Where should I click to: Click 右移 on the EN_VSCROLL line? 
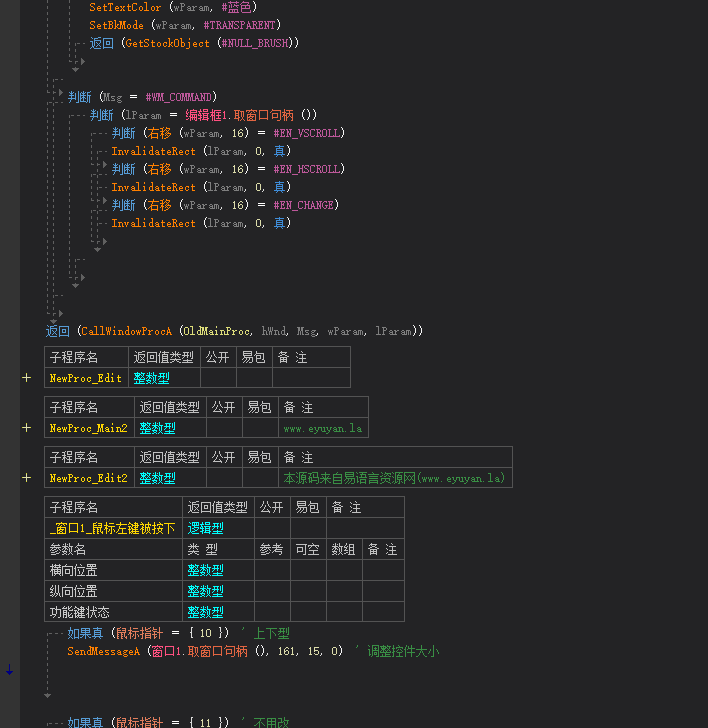click(x=160, y=133)
